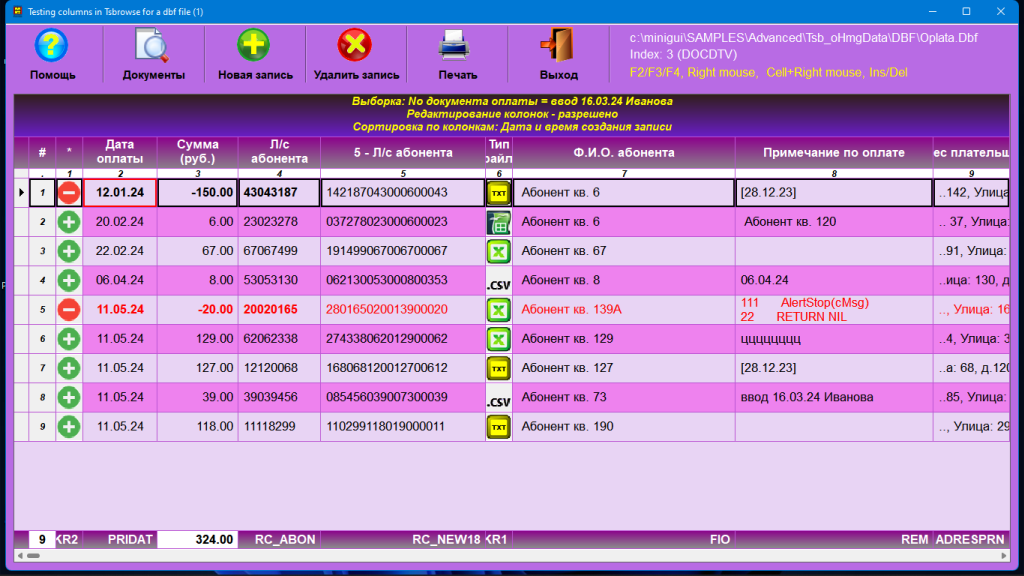Click red minus icon in row 5
1024x576 pixels.
click(x=69, y=310)
